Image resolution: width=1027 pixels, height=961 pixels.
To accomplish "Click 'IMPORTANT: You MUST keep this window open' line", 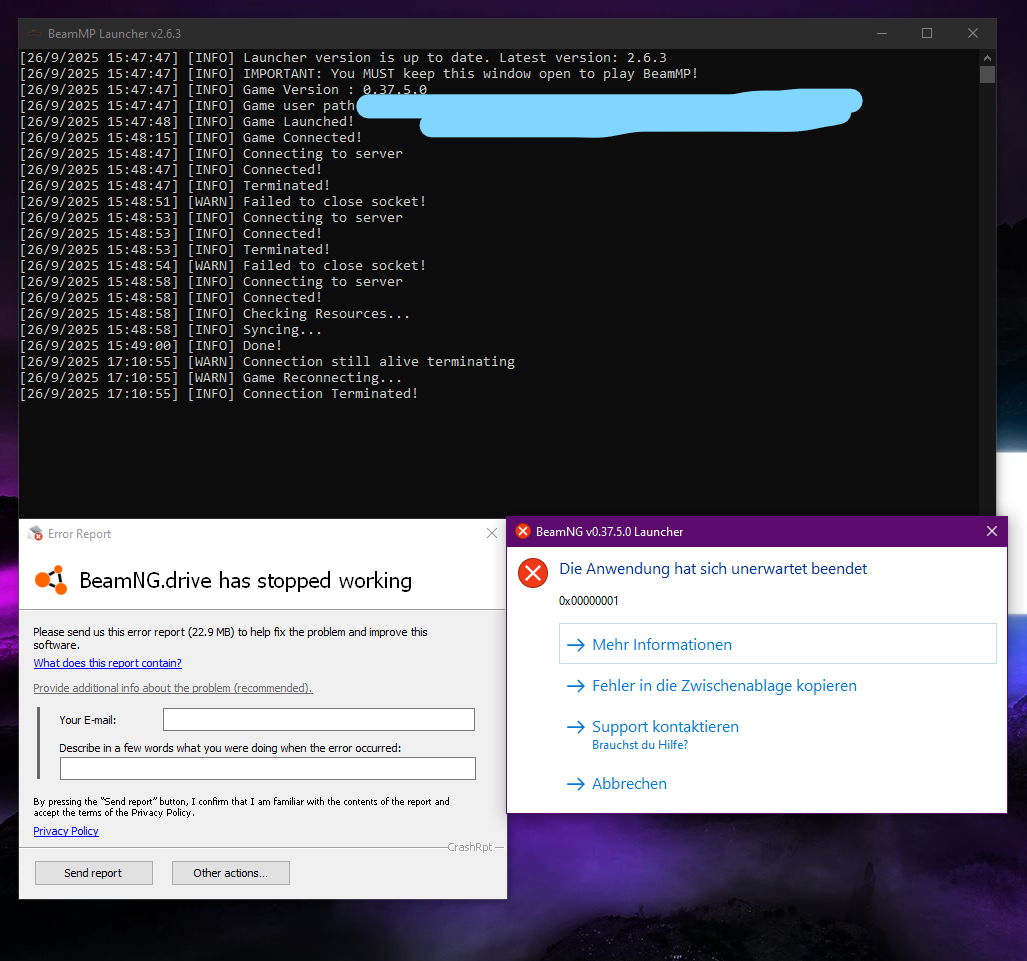I will (x=359, y=74).
